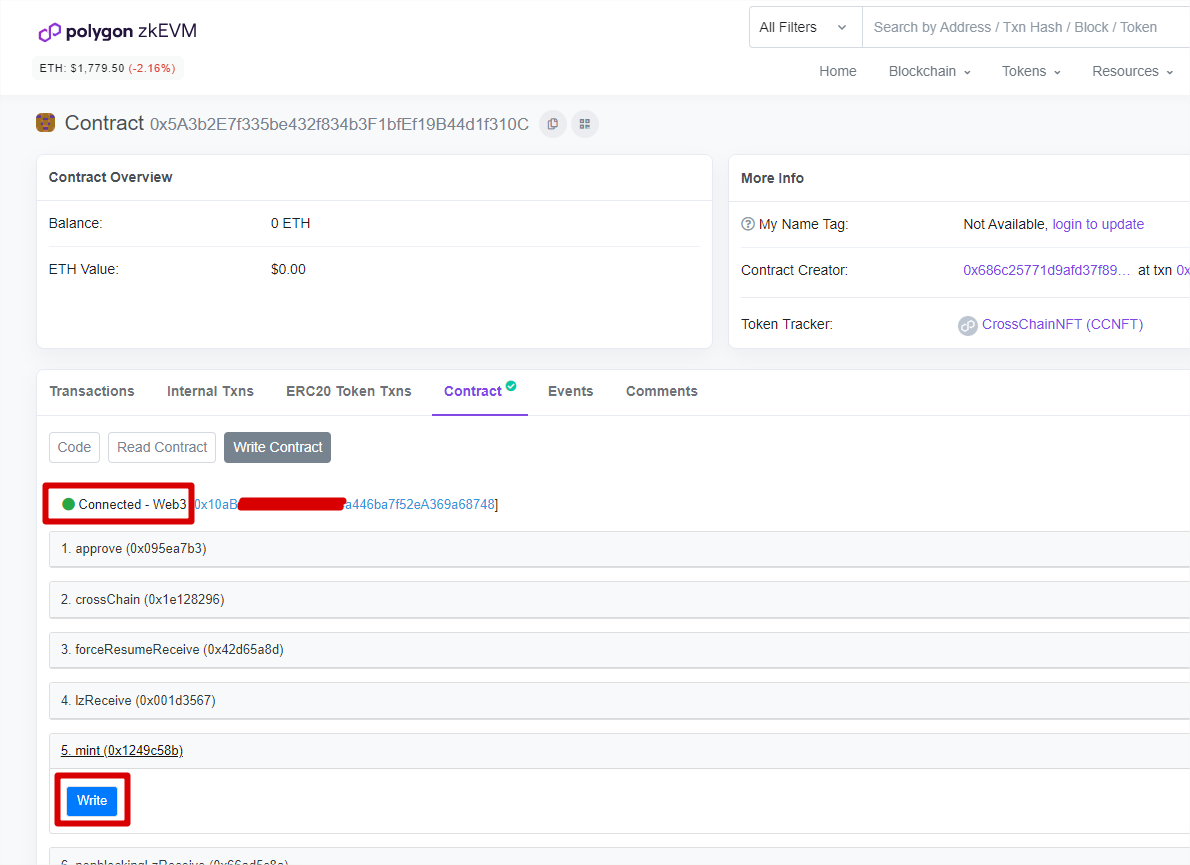Expand the crossChain function section

tap(619, 599)
